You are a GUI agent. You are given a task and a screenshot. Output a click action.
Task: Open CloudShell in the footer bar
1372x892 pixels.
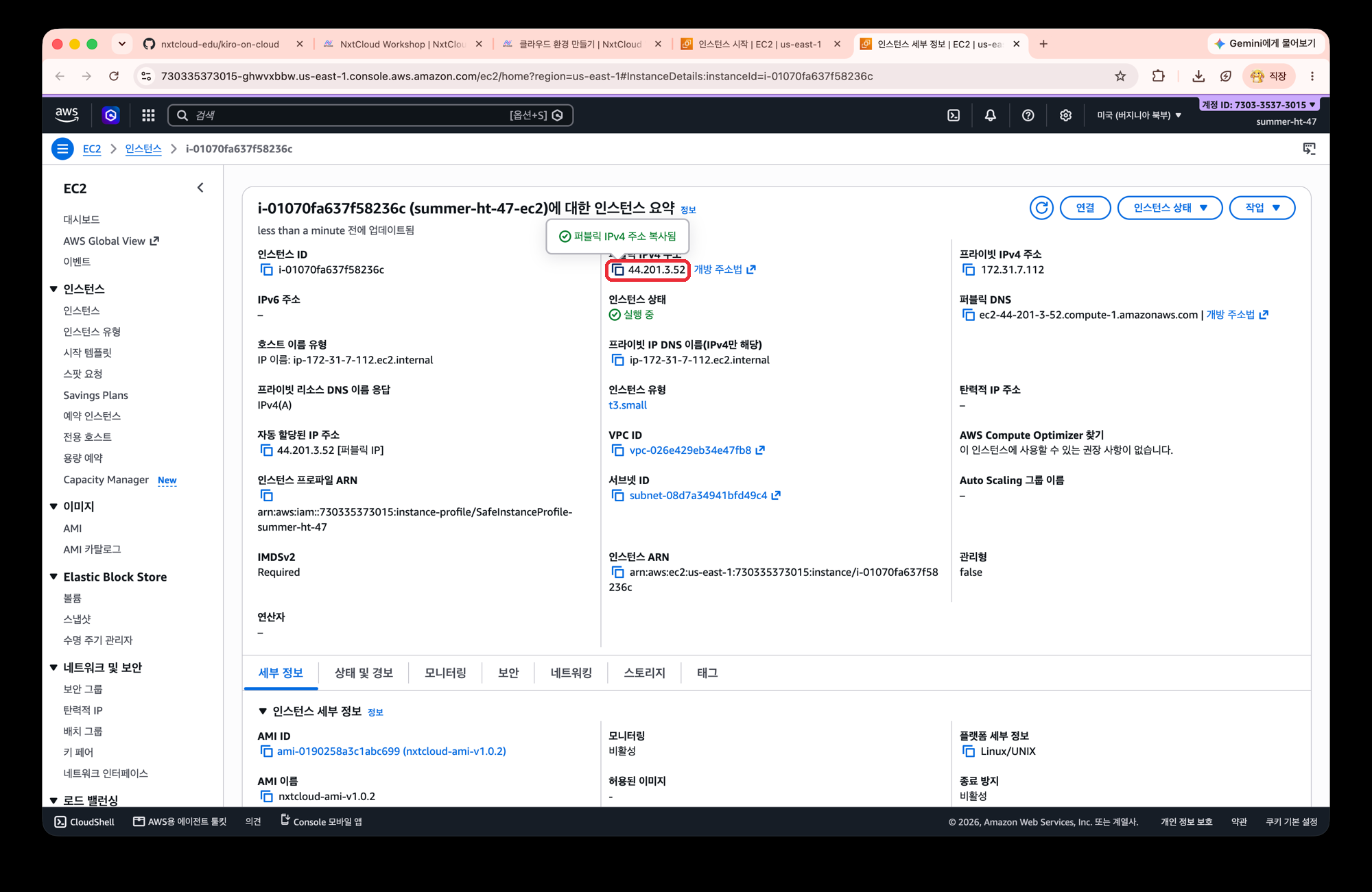click(x=84, y=821)
